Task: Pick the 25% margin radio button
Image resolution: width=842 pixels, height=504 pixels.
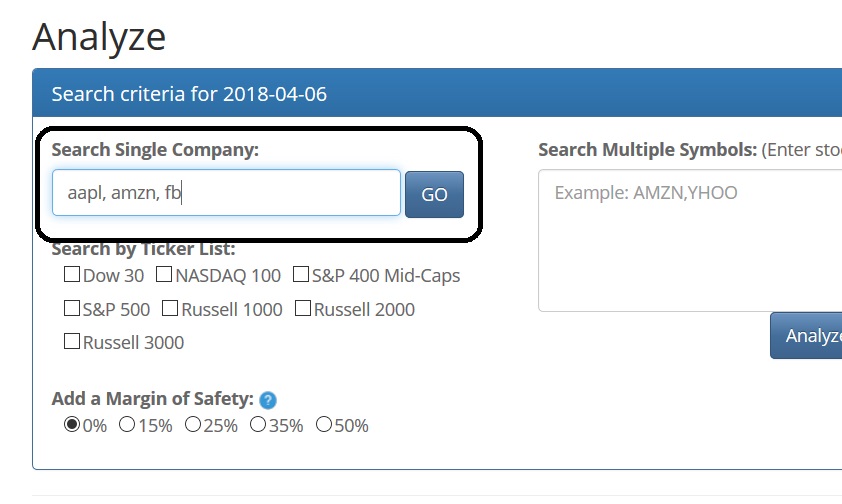Action: (x=193, y=425)
